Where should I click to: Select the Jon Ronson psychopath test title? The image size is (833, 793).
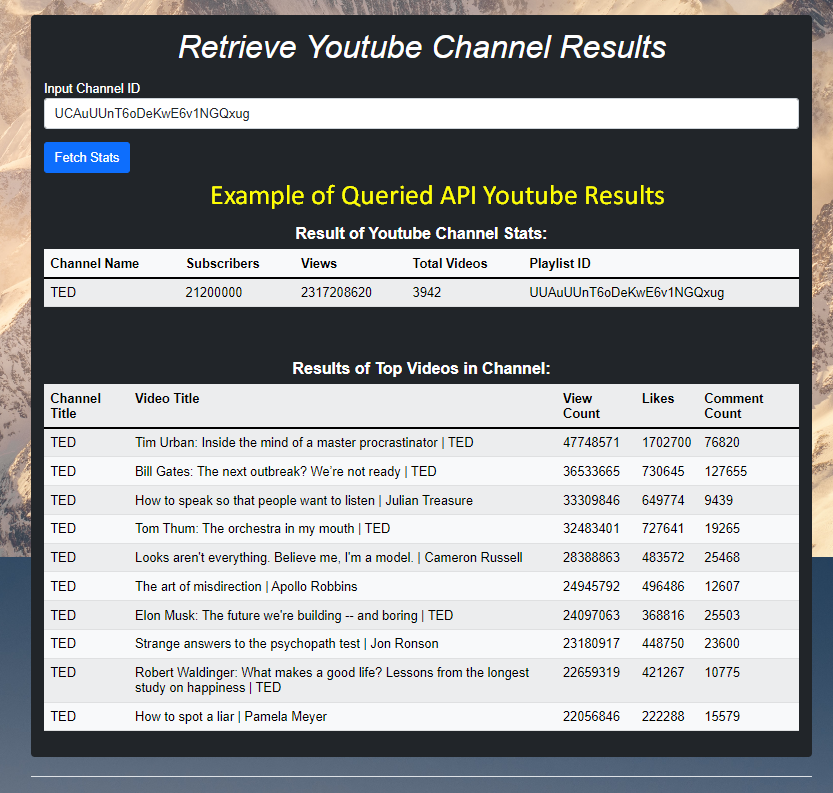[x=287, y=643]
